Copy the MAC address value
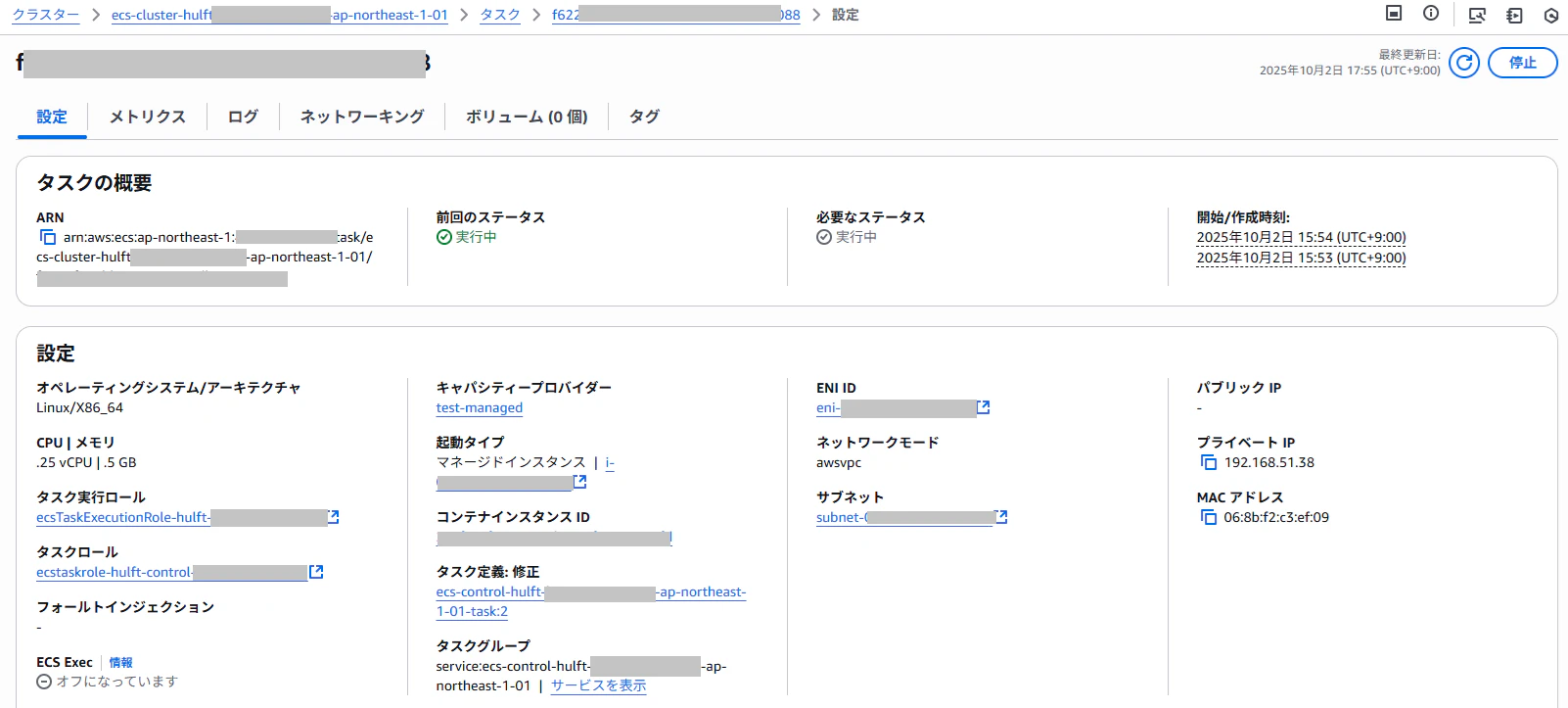The image size is (1568, 708). pos(1209,517)
